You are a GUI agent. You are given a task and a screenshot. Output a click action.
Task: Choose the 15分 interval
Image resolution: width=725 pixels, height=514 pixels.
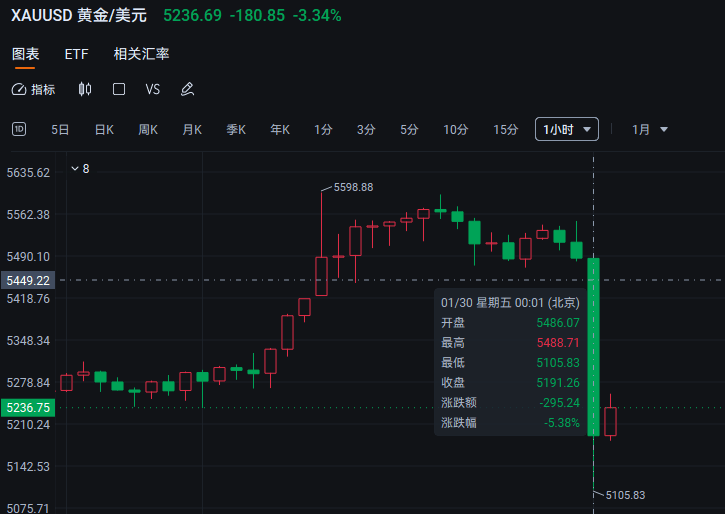coord(506,129)
